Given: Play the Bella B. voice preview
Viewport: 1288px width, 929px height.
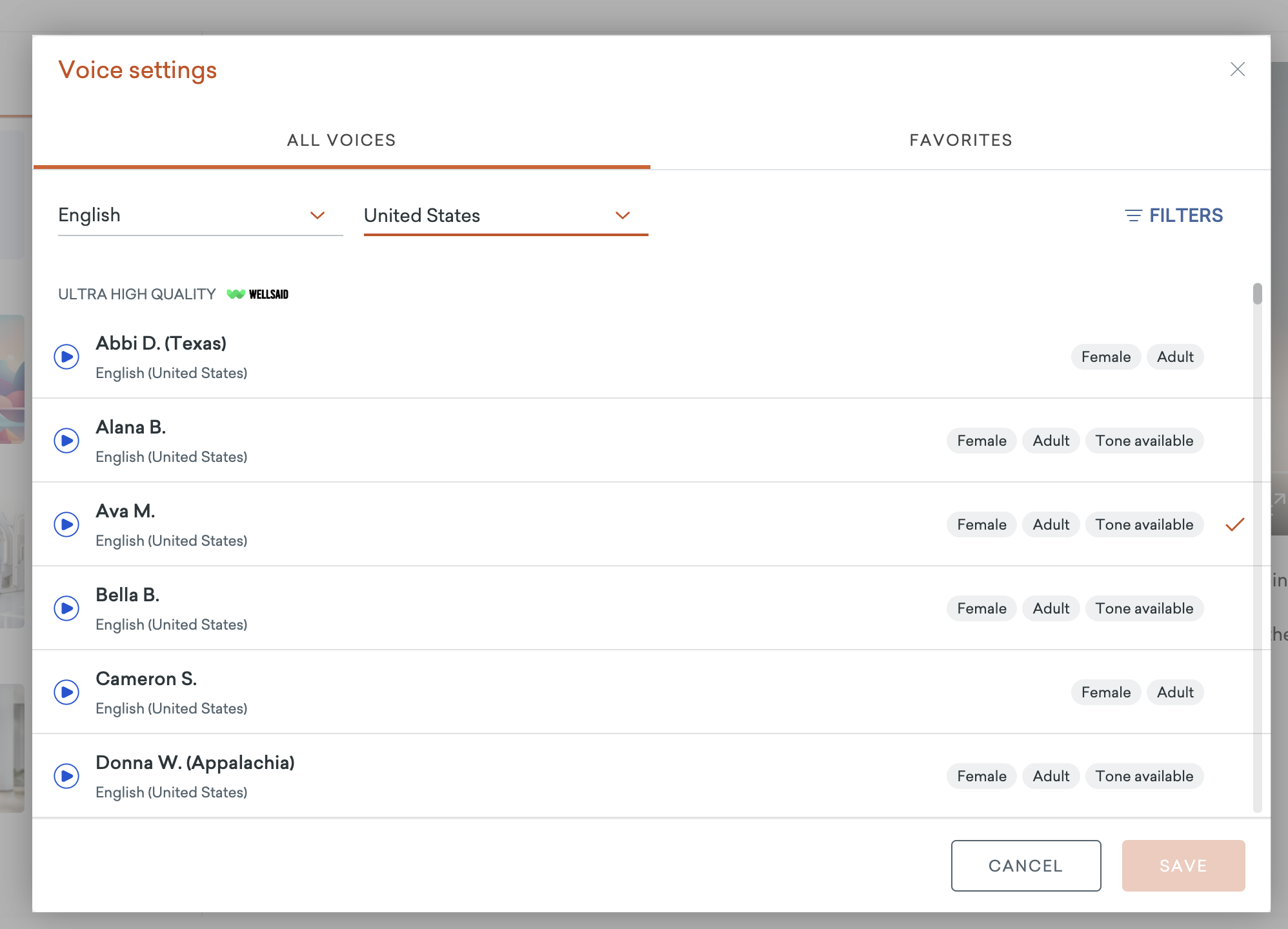Looking at the screenshot, I should [66, 608].
